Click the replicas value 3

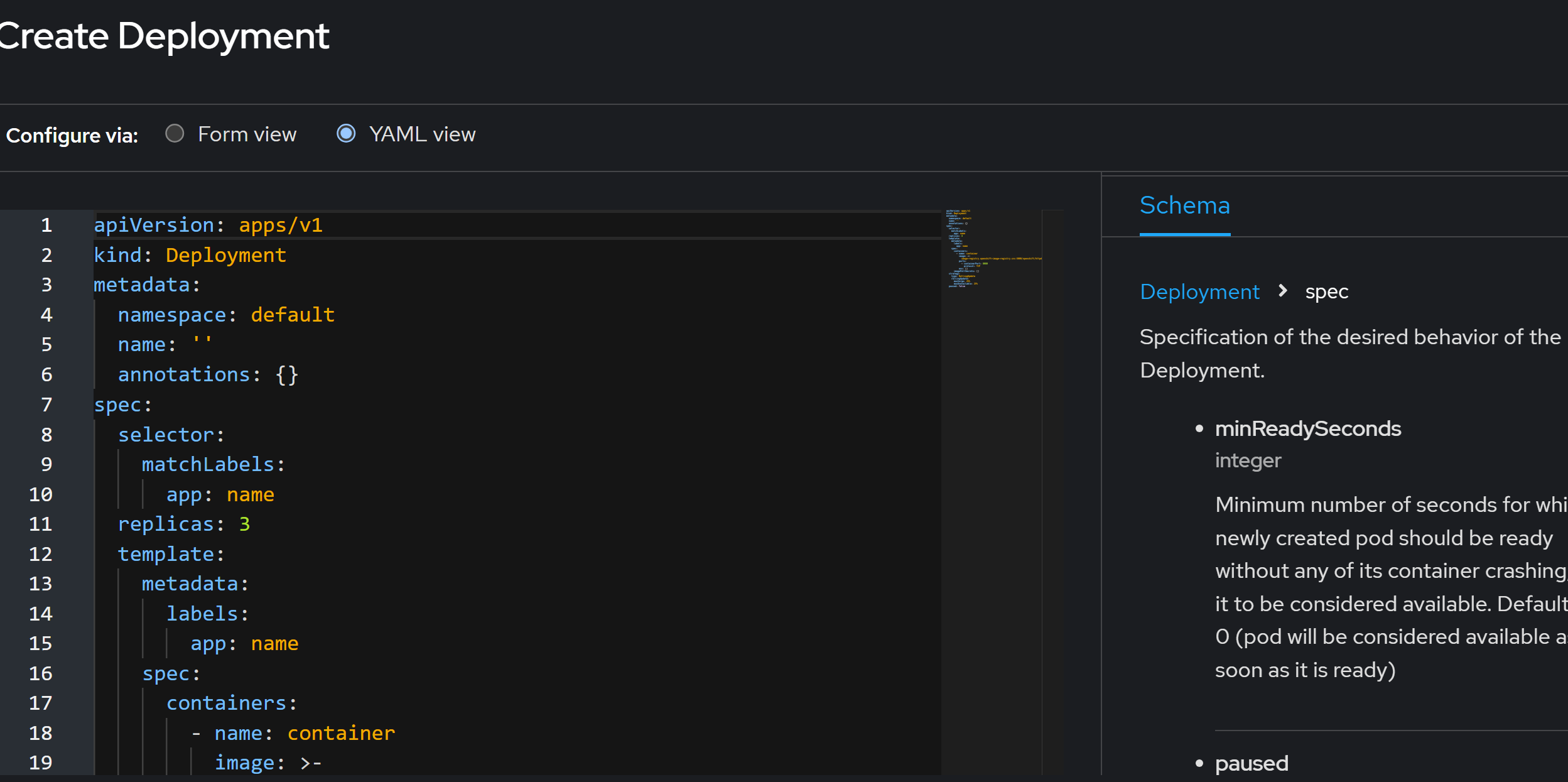click(x=244, y=524)
